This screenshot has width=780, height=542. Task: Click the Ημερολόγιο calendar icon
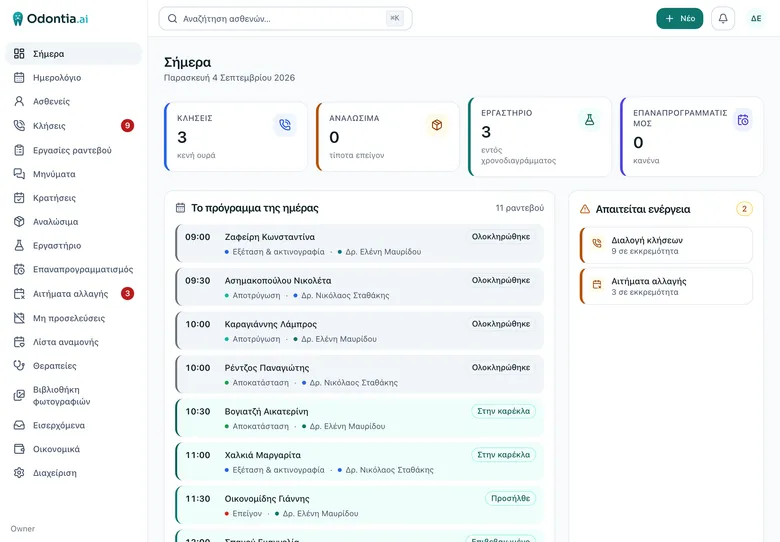(19, 78)
